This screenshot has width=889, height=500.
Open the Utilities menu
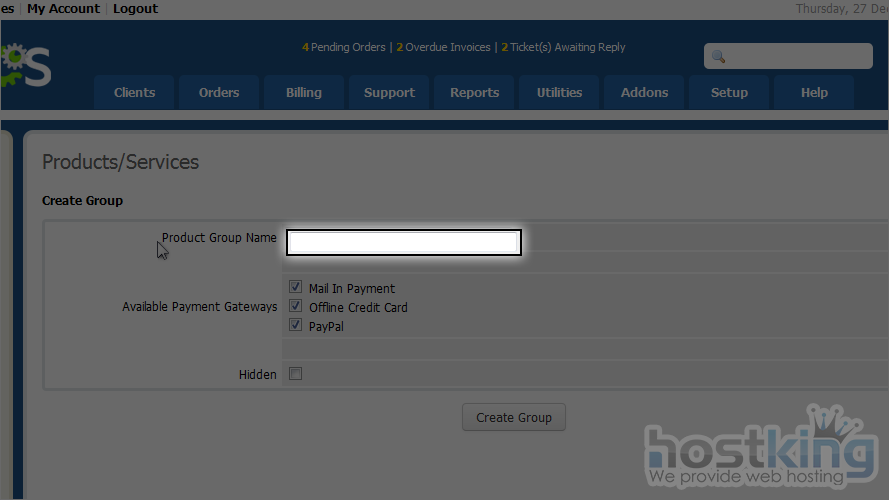coord(559,92)
